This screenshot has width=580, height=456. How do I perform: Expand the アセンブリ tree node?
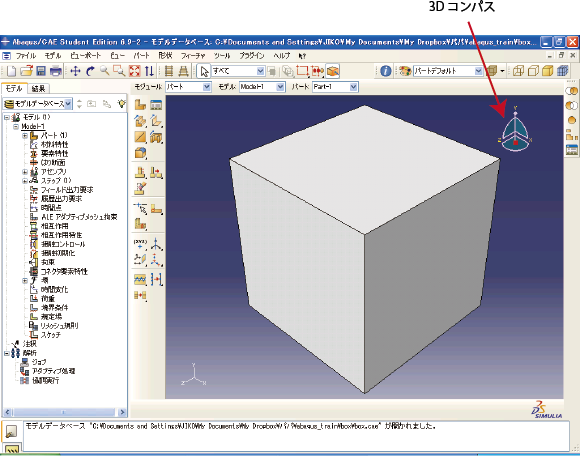pyautogui.click(x=25, y=172)
